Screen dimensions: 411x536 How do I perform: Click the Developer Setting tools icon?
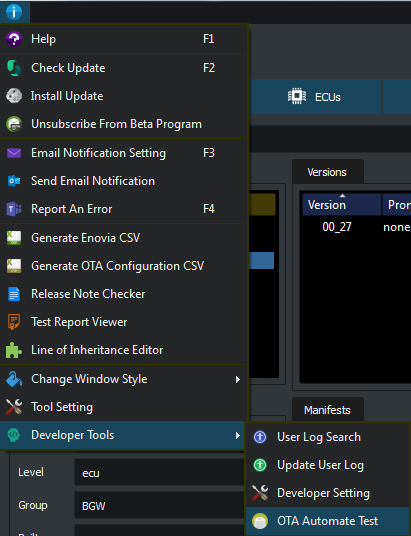[x=260, y=493]
